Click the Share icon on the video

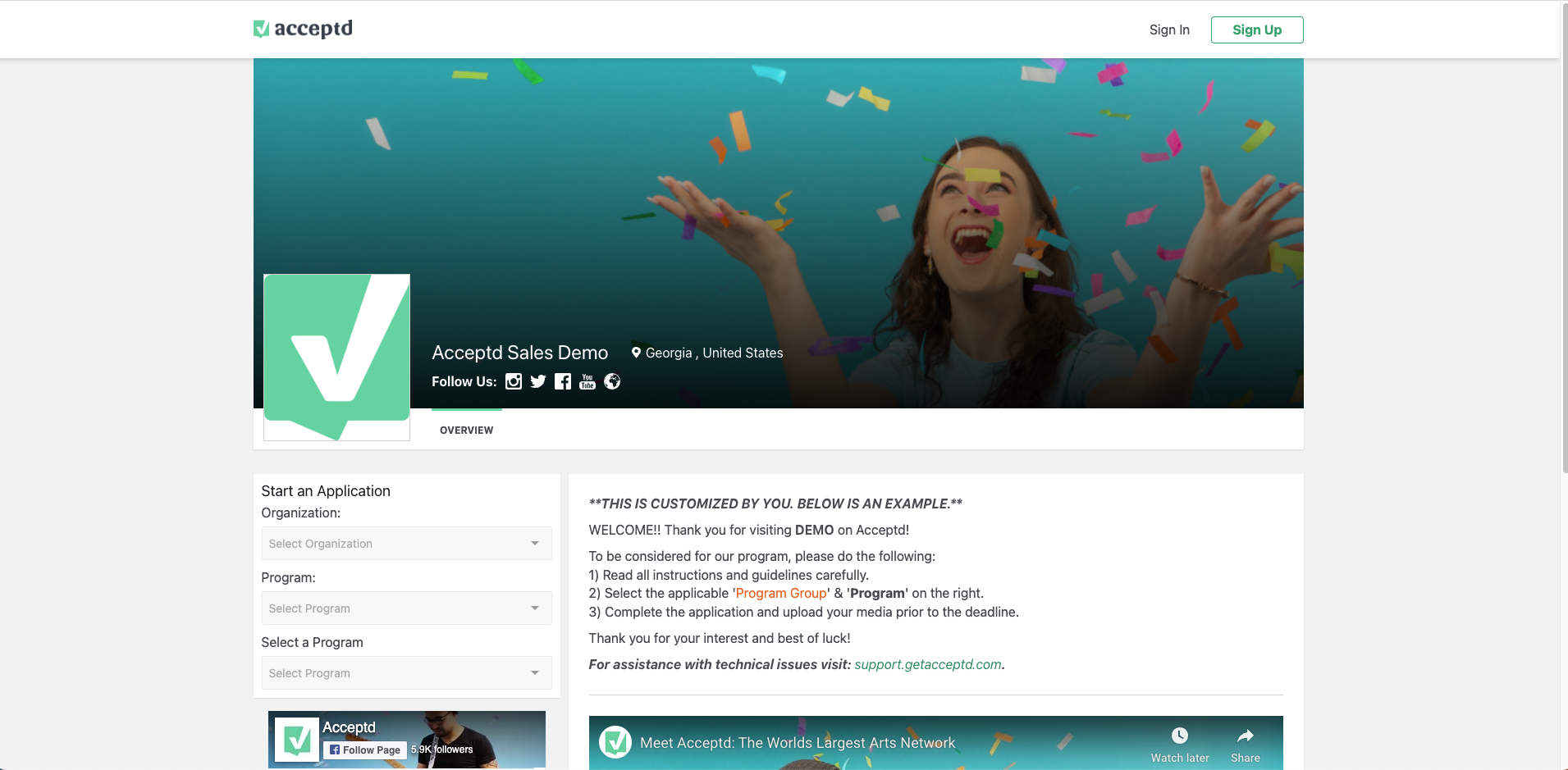[x=1245, y=735]
